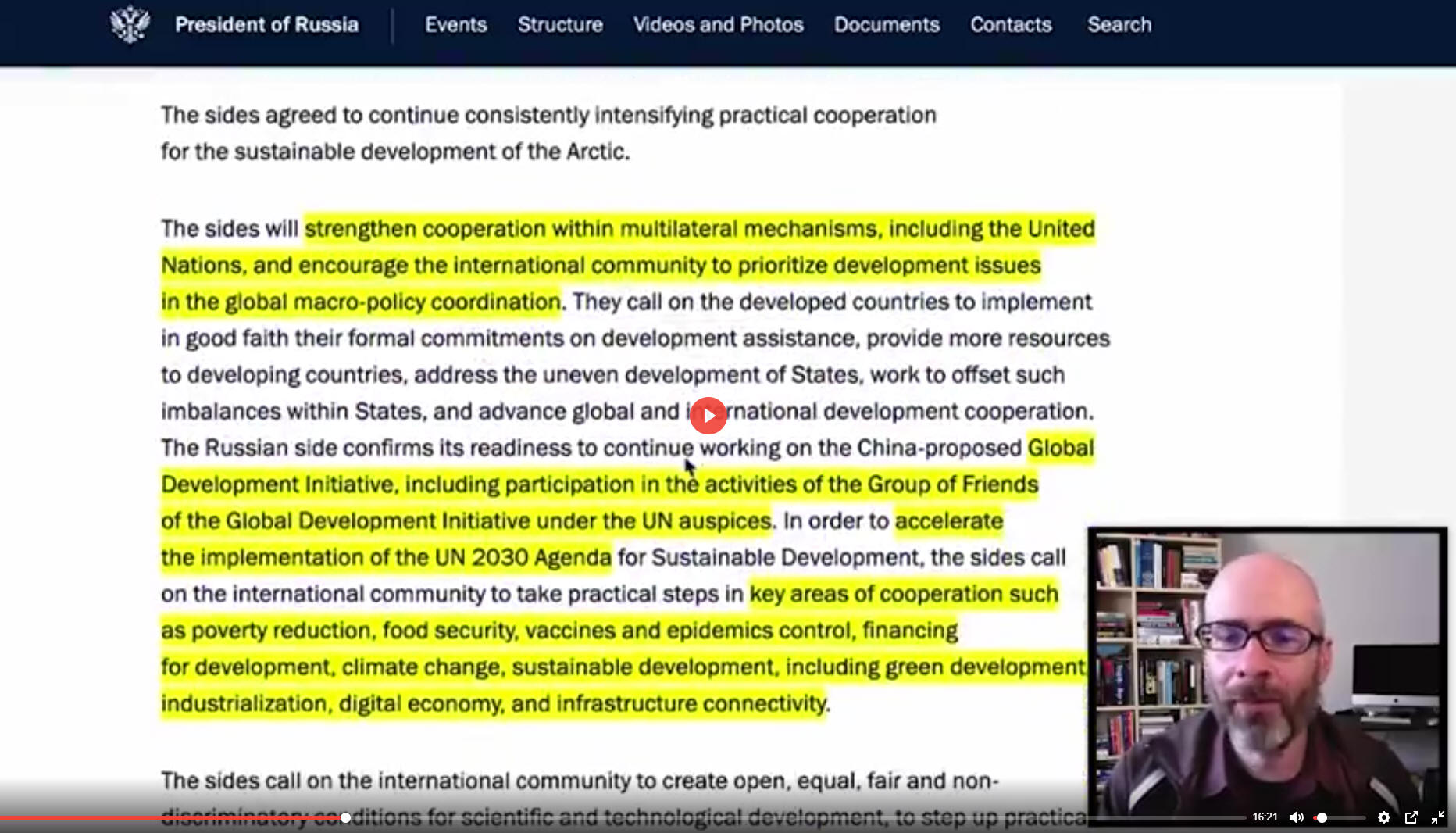Click 'industrialization, digital economy' highlighted text
Image resolution: width=1456 pixels, height=833 pixels.
pos(332,703)
